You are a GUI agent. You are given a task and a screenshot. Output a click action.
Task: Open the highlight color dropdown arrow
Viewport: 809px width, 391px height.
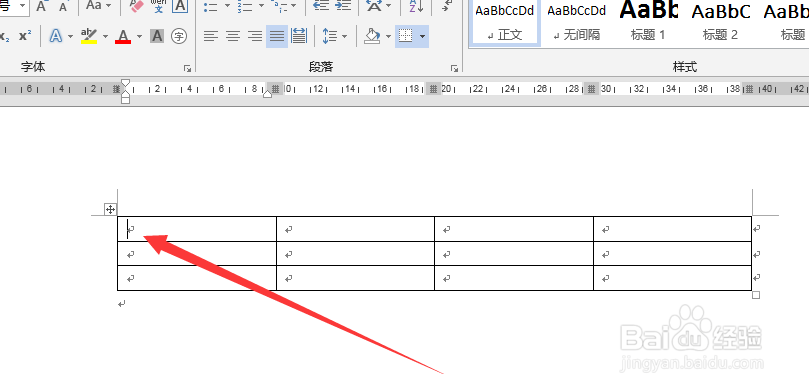pyautogui.click(x=105, y=36)
